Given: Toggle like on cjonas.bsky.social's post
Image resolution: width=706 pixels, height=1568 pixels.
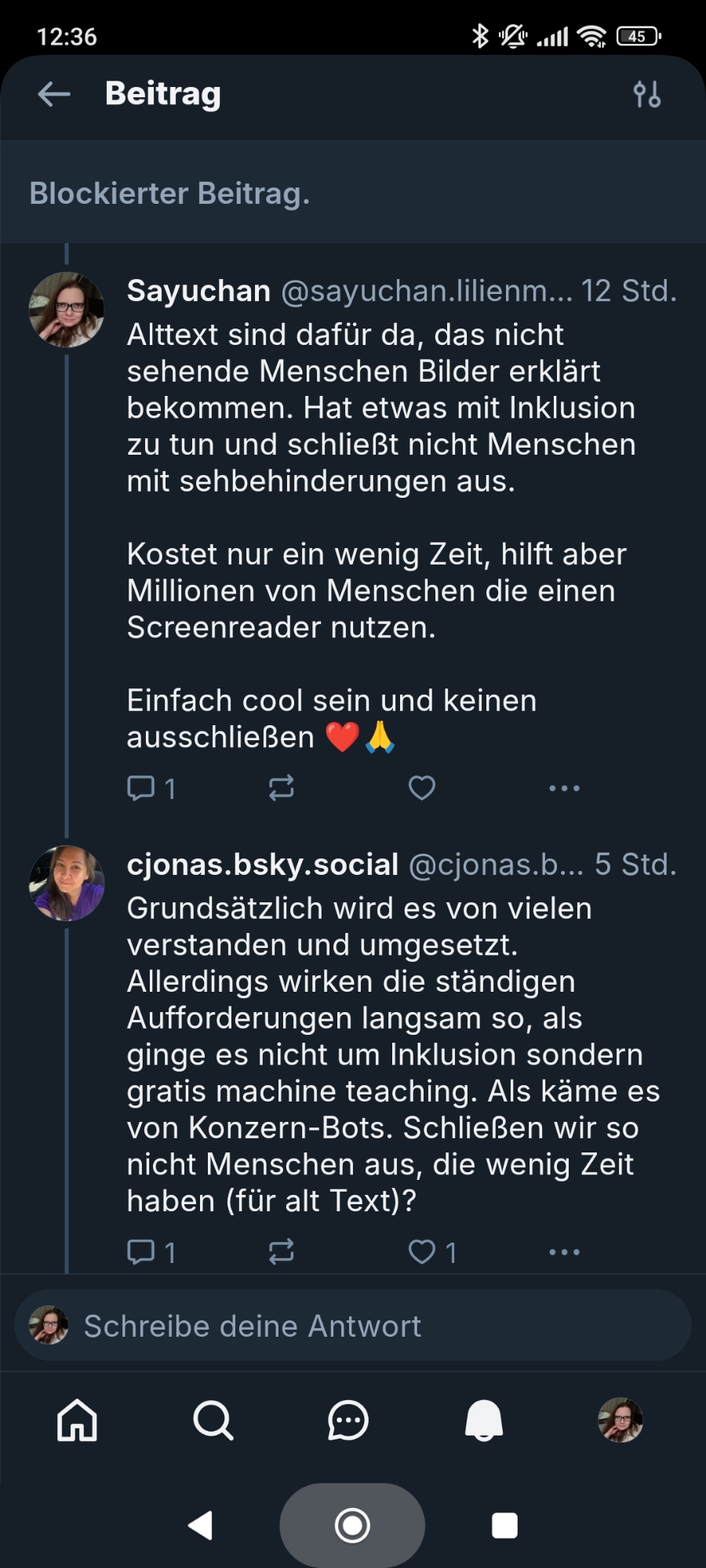Looking at the screenshot, I should (422, 1251).
